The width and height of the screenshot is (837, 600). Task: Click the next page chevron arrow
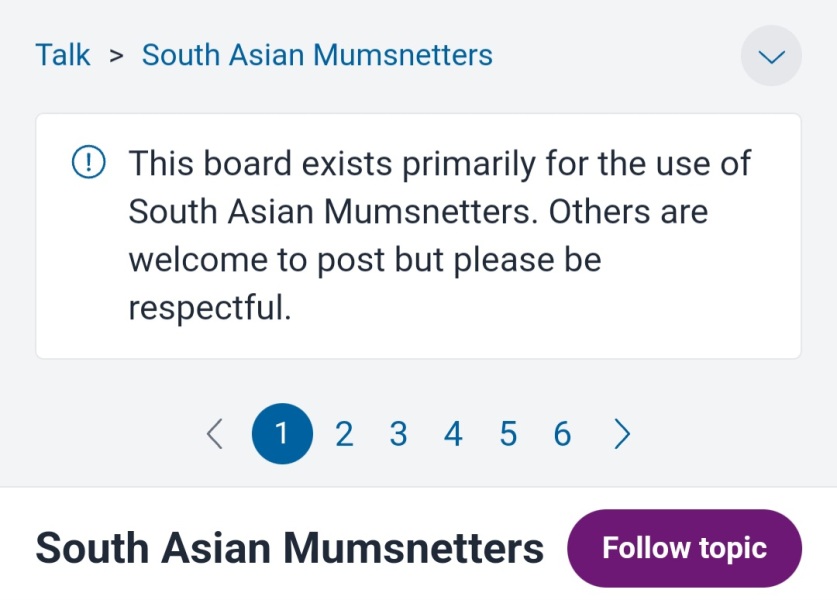click(x=622, y=434)
